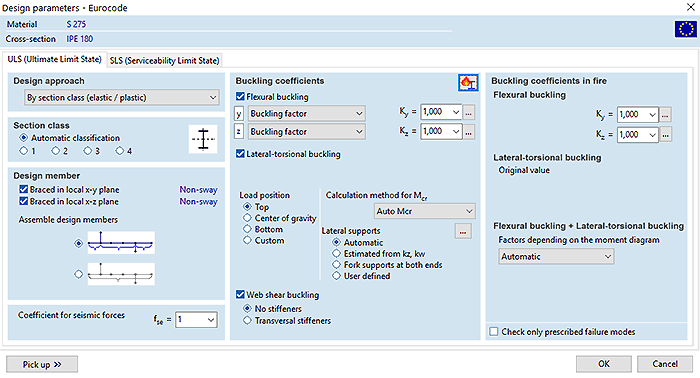Select section class 3 radio button
The image size is (700, 378).
(88, 151)
